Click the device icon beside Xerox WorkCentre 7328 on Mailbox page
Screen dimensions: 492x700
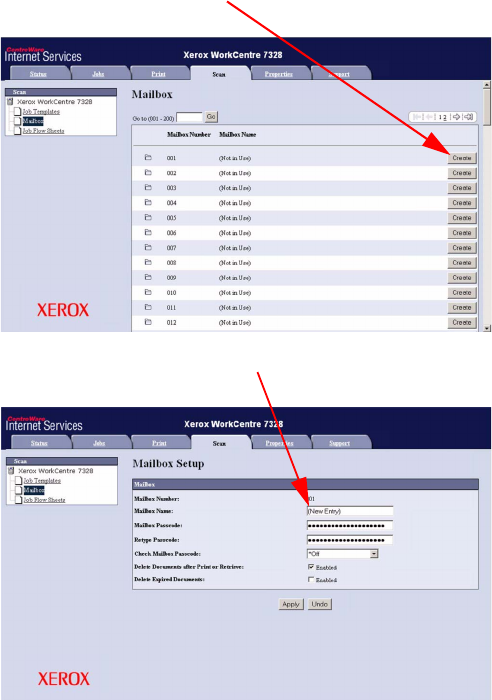[x=10, y=102]
